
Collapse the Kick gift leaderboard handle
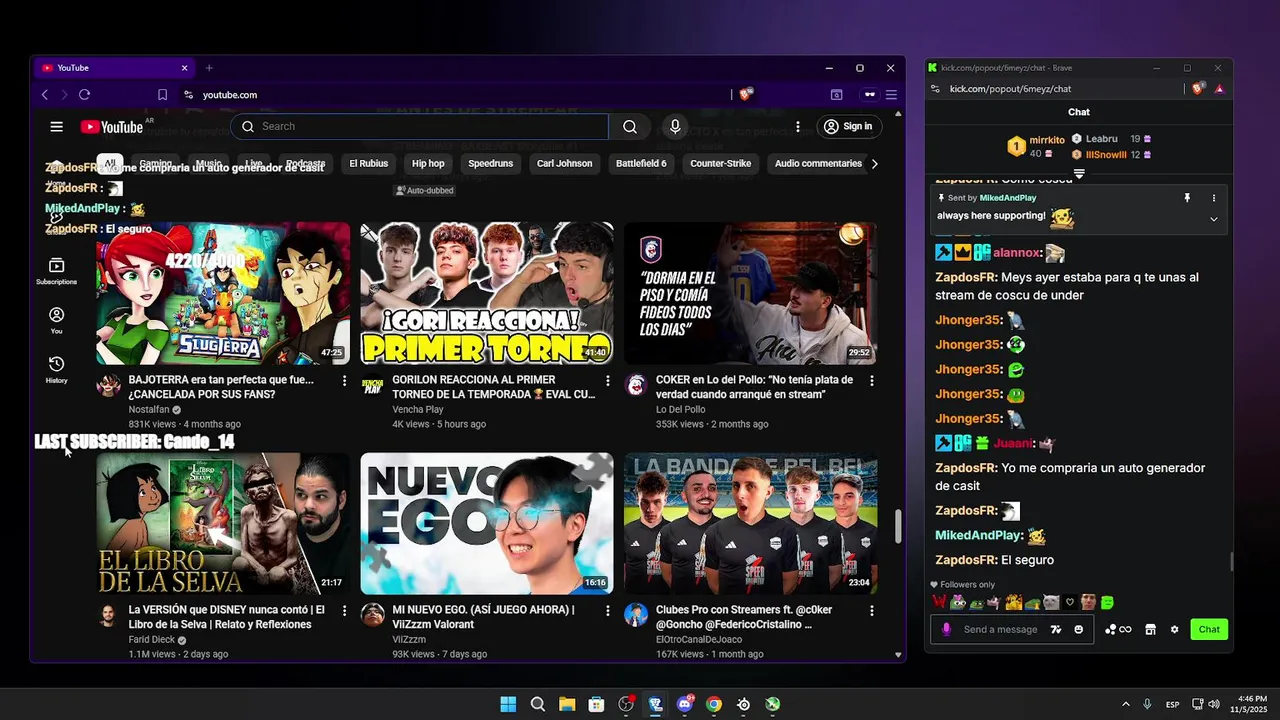point(1079,174)
